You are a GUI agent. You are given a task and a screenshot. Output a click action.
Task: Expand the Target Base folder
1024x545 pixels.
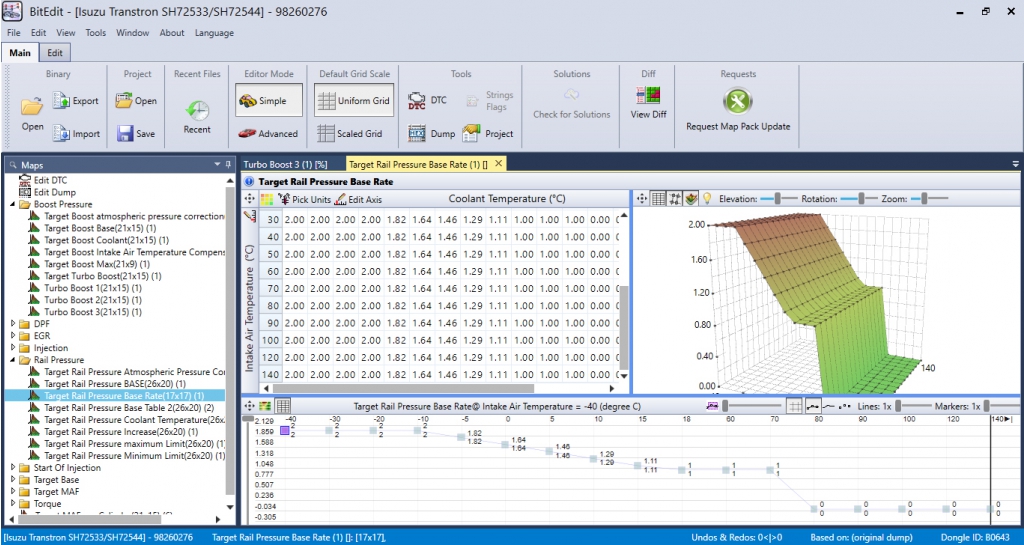tap(13, 480)
